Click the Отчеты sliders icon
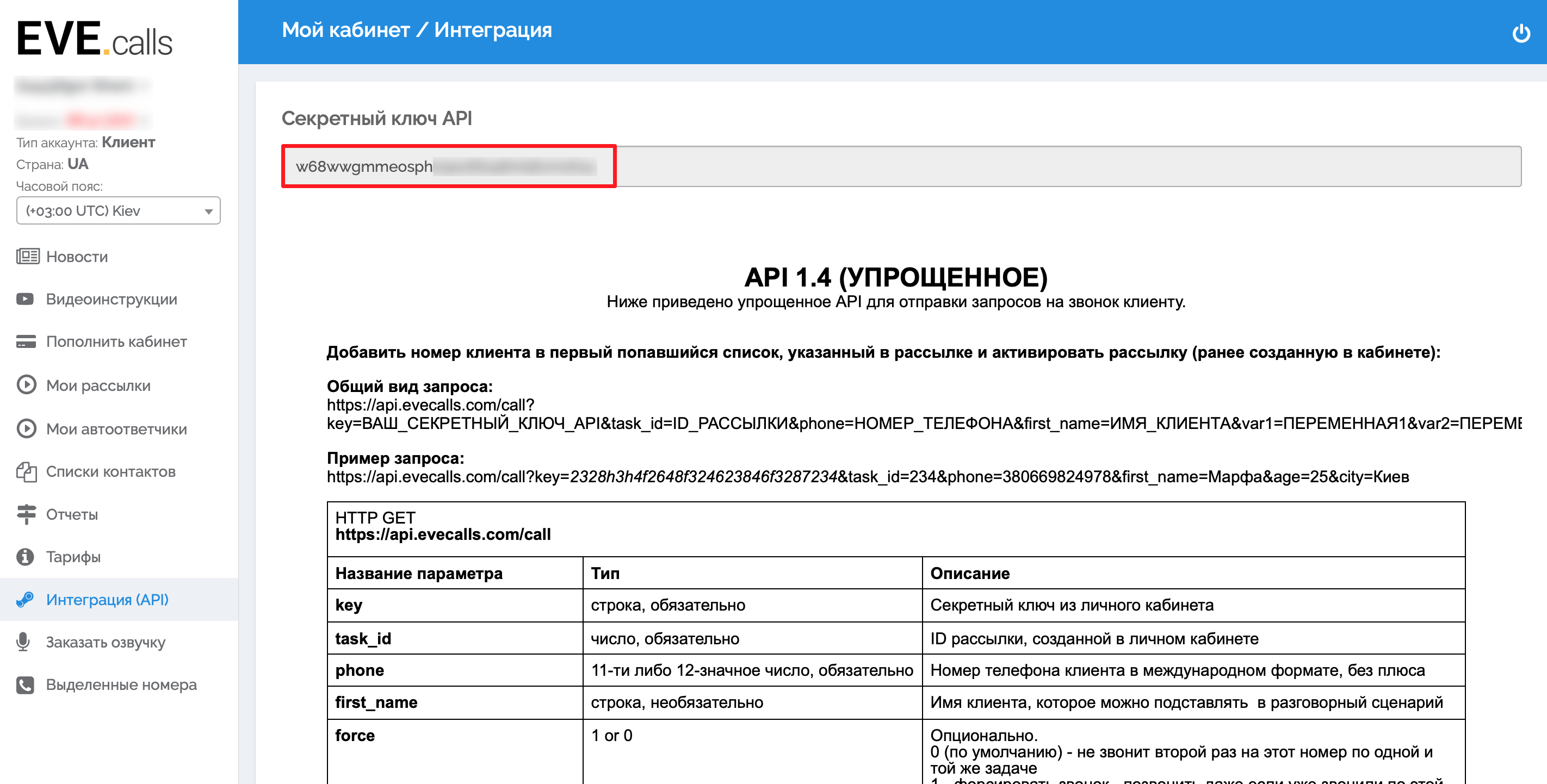Image resolution: width=1547 pixels, height=784 pixels. [x=27, y=514]
